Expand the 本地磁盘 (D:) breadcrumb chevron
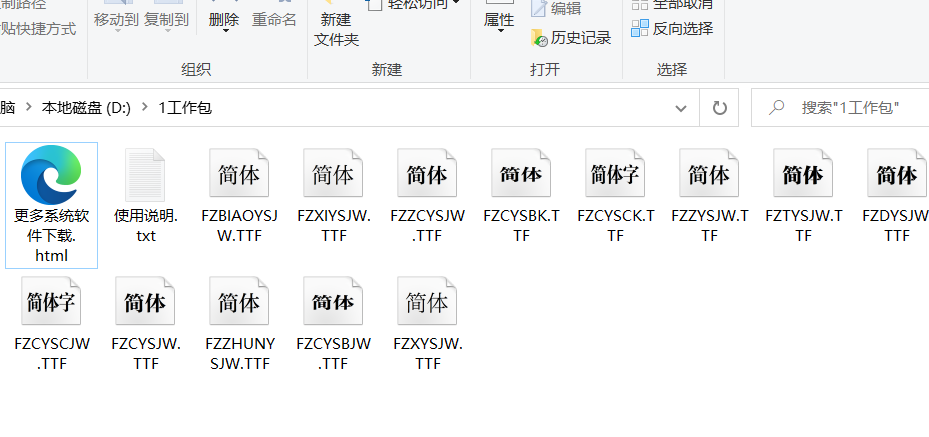Viewport: 929px width, 437px height. (x=146, y=108)
